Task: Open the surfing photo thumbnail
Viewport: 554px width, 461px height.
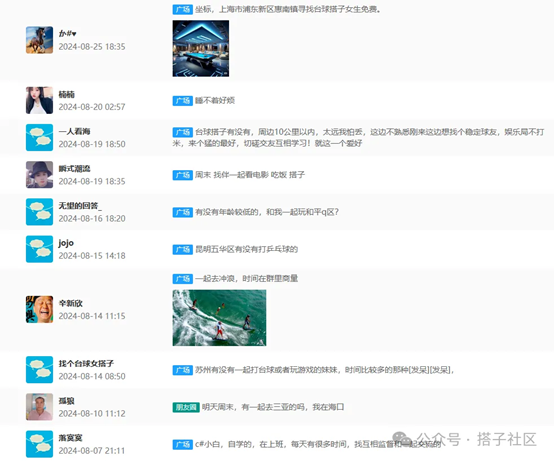Action: (x=219, y=318)
